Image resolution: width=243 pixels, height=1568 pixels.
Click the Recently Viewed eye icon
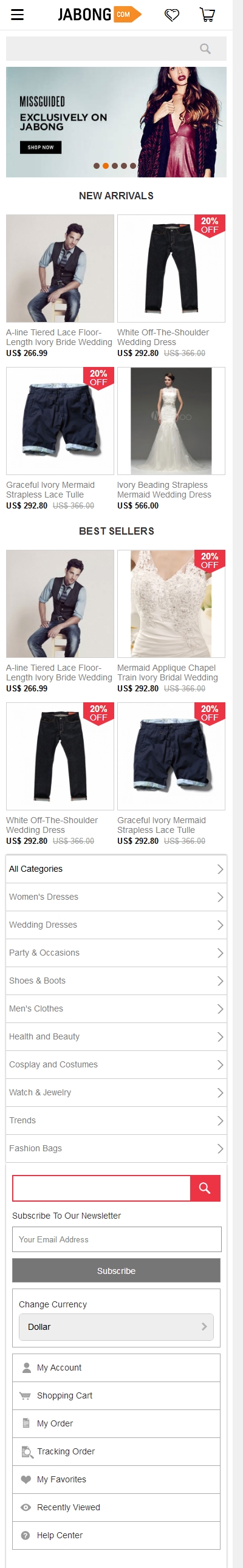[x=26, y=1507]
